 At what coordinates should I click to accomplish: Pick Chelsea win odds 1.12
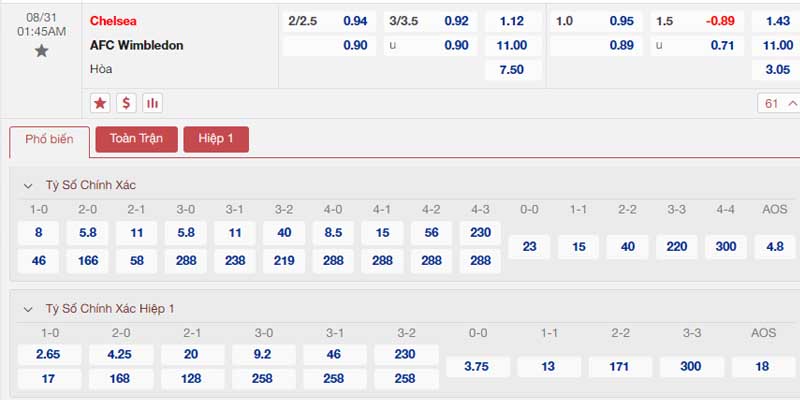coord(512,21)
